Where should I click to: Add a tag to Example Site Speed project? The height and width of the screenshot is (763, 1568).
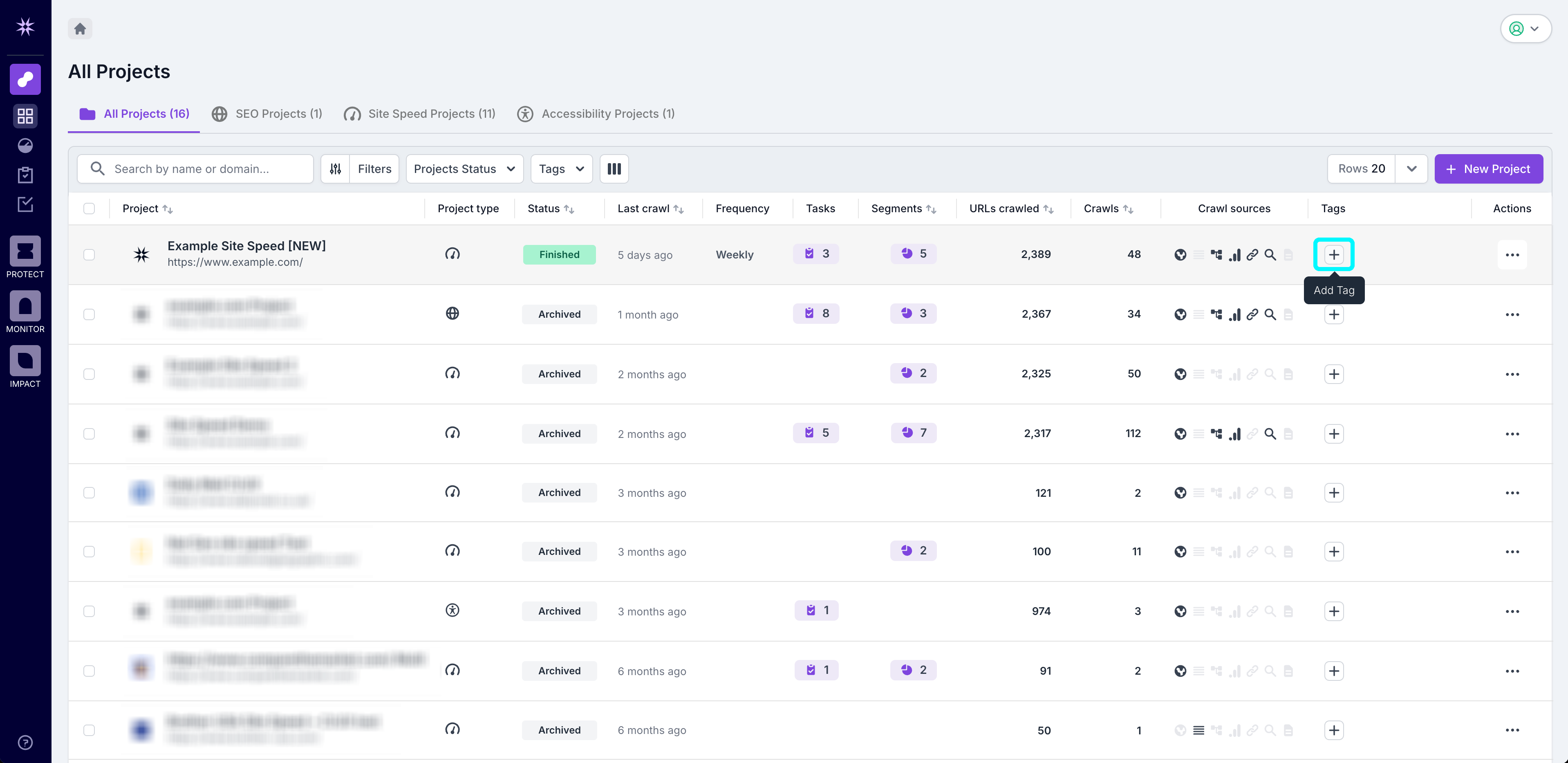(1334, 254)
